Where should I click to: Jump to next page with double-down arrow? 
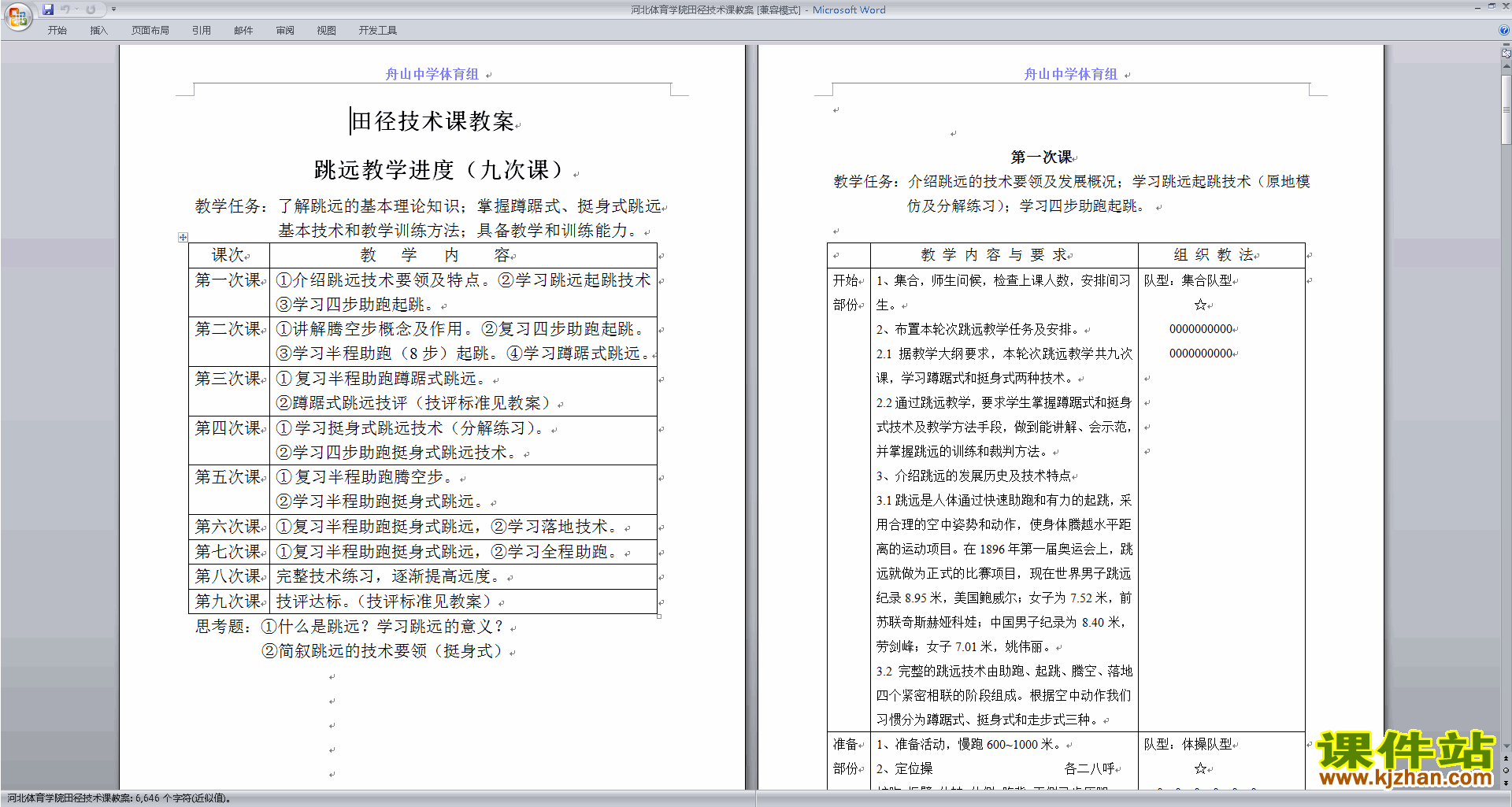(1506, 783)
